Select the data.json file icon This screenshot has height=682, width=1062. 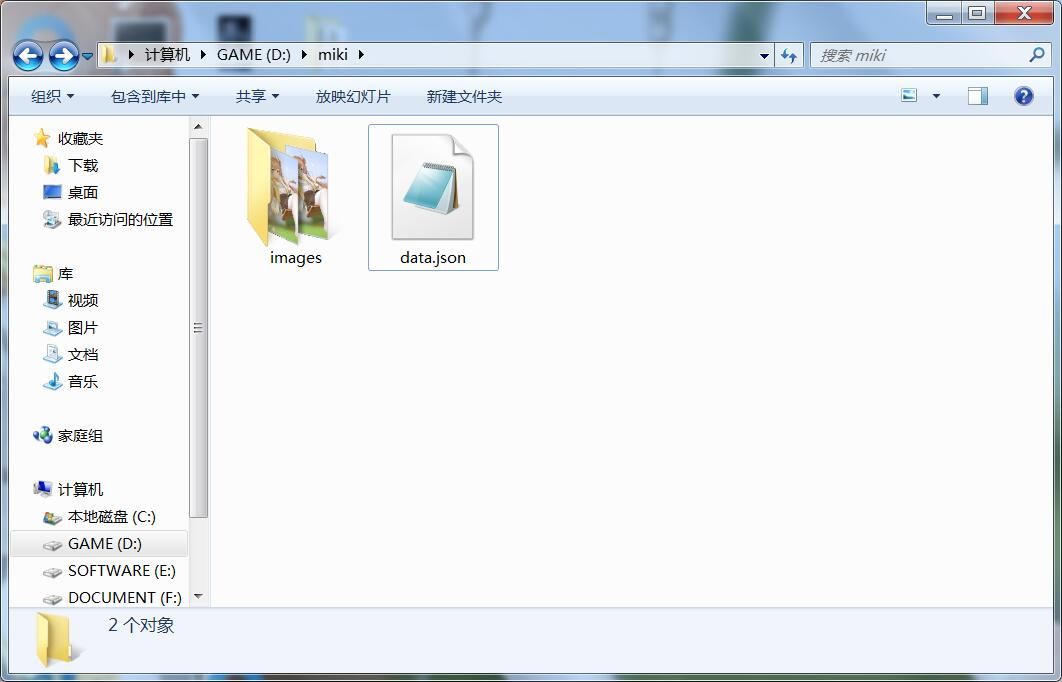pos(432,190)
